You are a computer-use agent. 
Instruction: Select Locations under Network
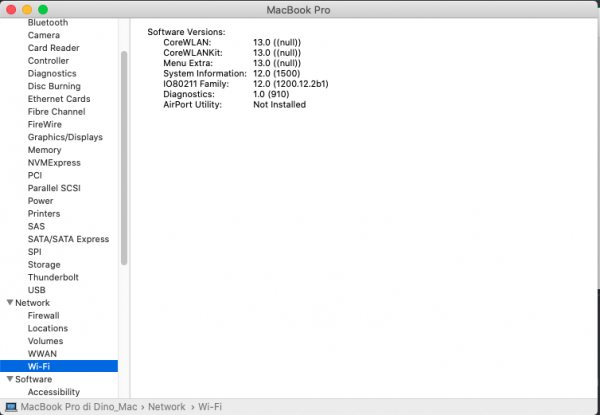(x=48, y=329)
